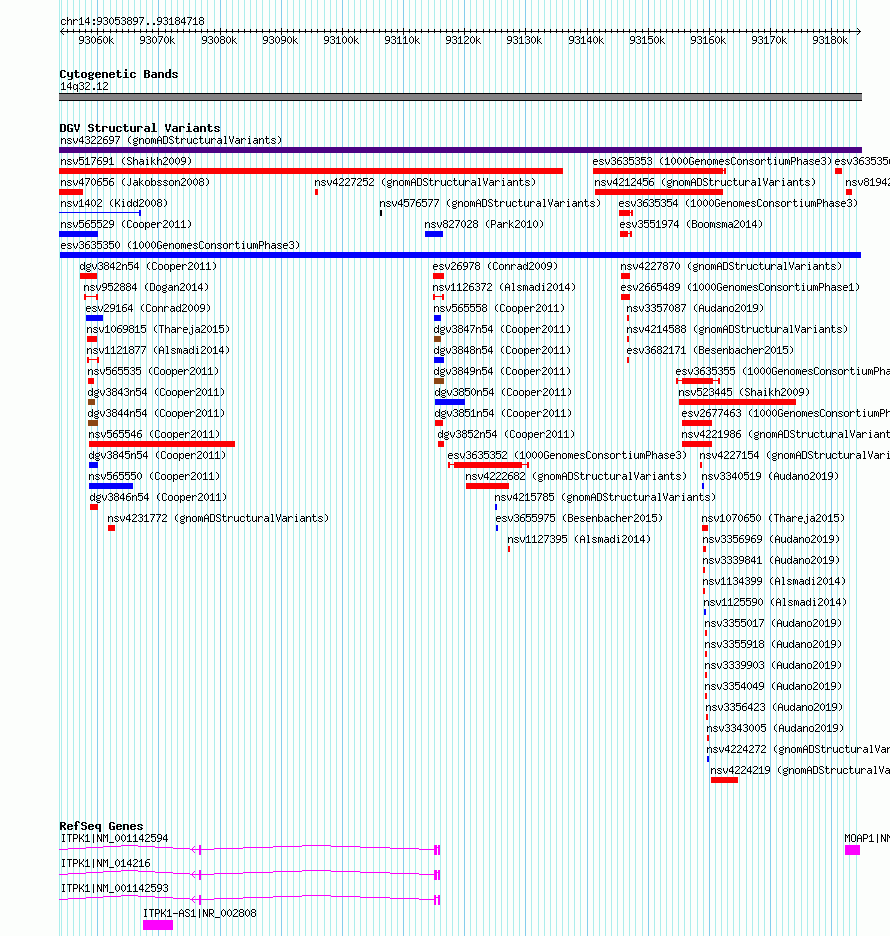The width and height of the screenshot is (890, 936).
Task: Select nsv565550 (Cooper2011) label
Action: [x=154, y=476]
